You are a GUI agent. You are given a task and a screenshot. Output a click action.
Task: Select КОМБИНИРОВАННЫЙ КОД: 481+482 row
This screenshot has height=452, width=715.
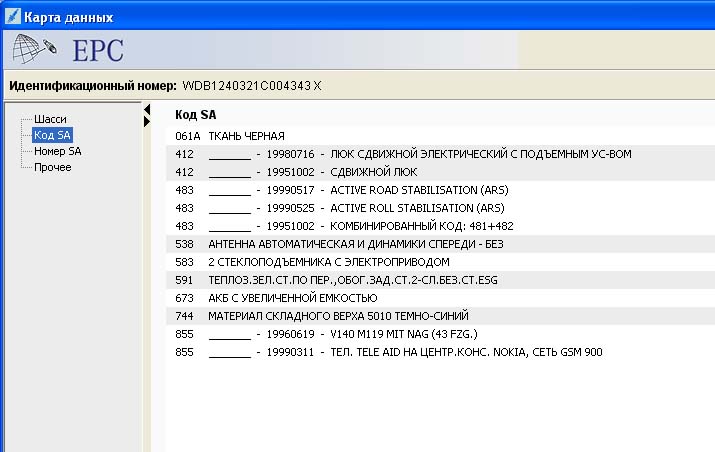click(440, 226)
